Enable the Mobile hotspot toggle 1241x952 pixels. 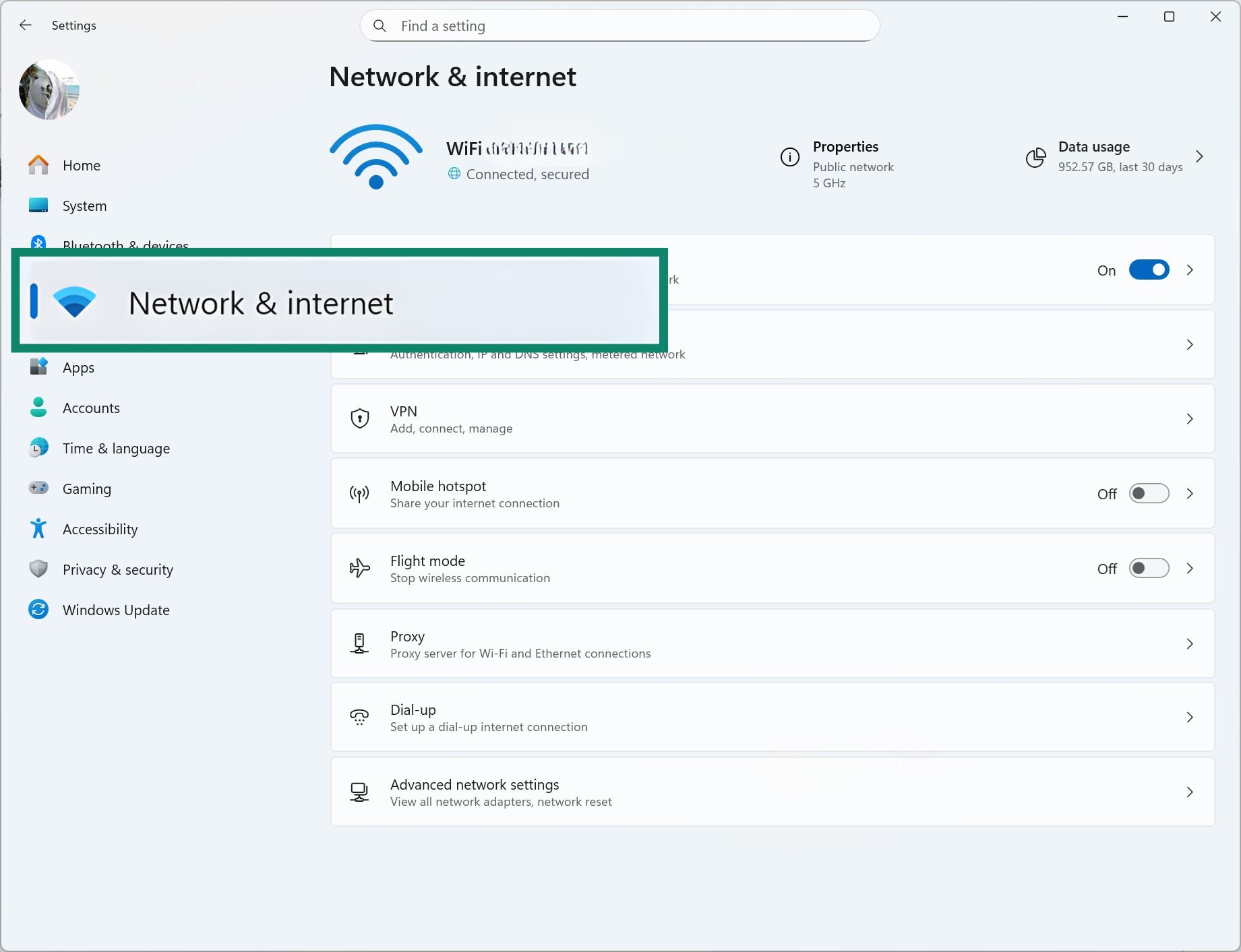(x=1149, y=494)
